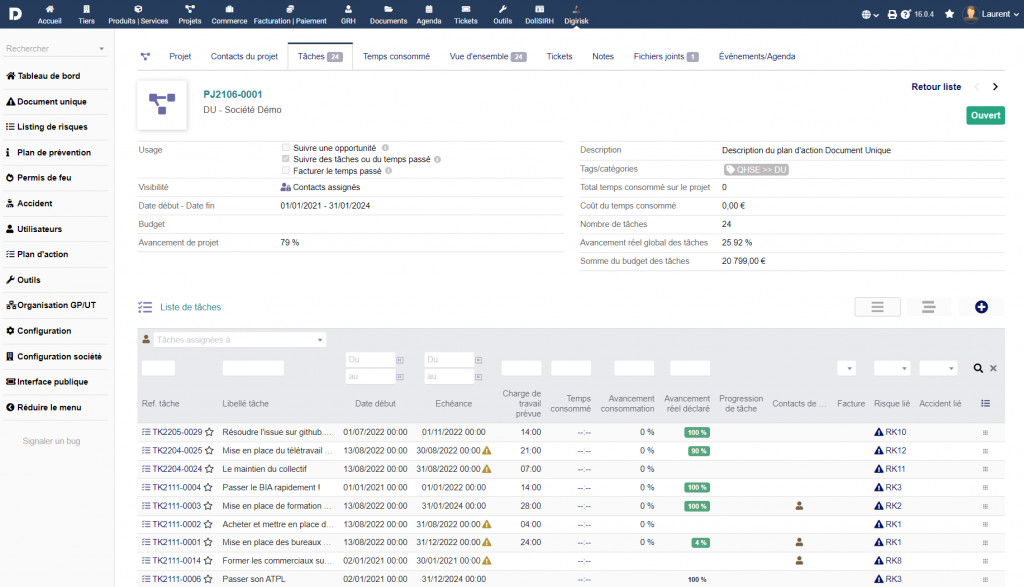Image resolution: width=1024 pixels, height=587 pixels.
Task: Clear the filters with the X icon
Action: coord(993,369)
